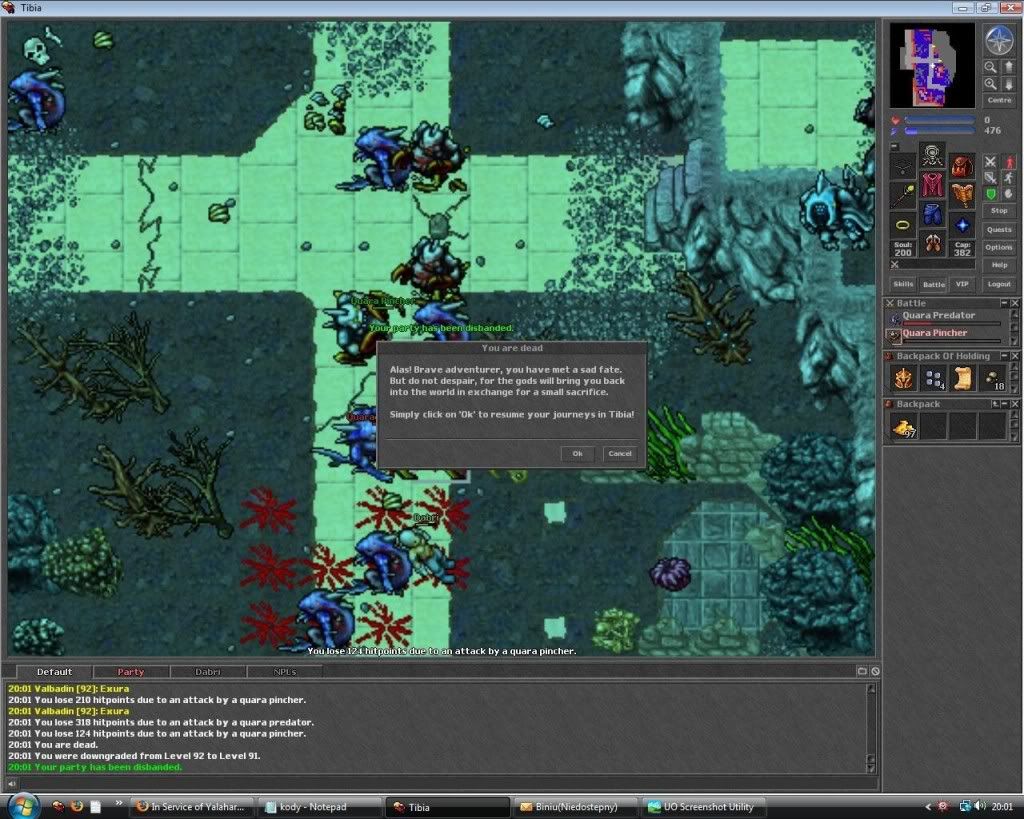This screenshot has height=819, width=1024.
Task: Click the Quara Predator creature icon in Battle list
Action: tap(893, 318)
